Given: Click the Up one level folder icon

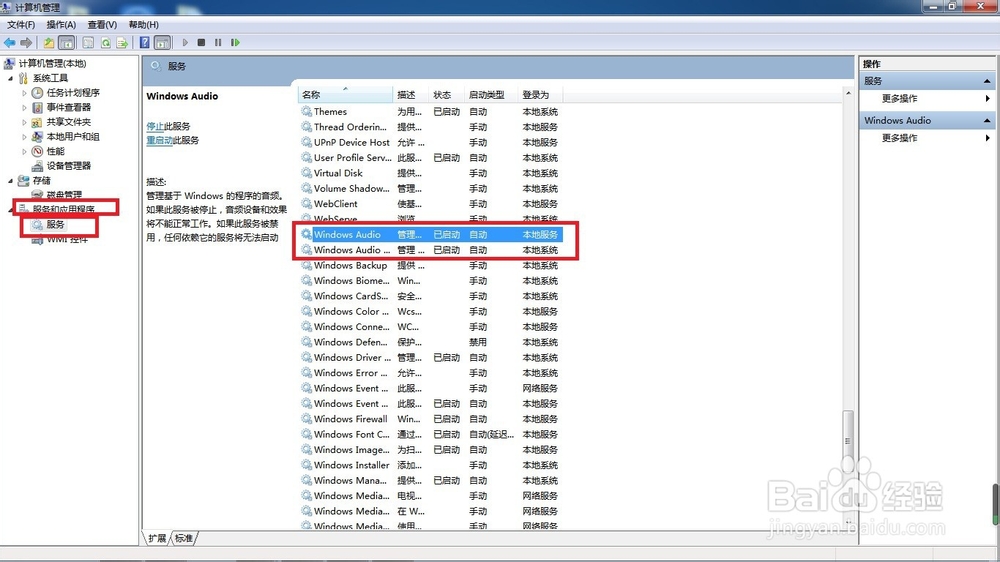Looking at the screenshot, I should tap(48, 43).
